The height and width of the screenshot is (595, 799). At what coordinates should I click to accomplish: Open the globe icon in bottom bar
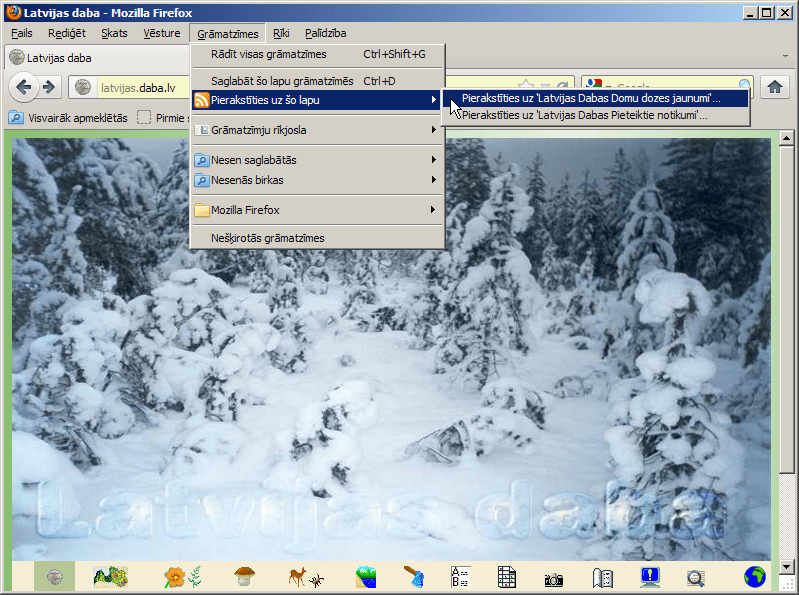pyautogui.click(x=755, y=577)
